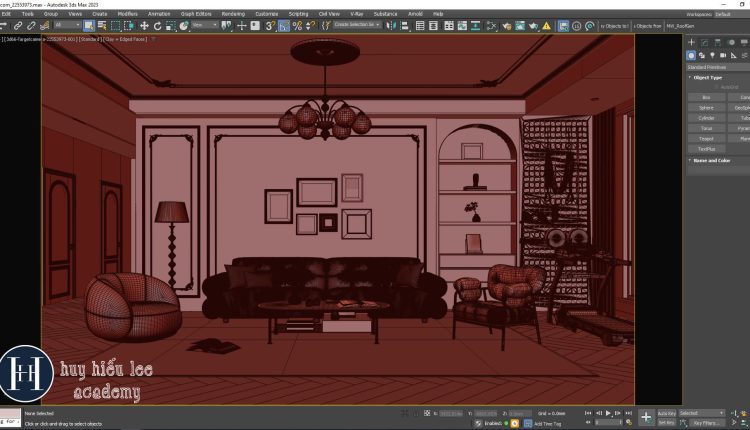
Task: Open the Material Editor icon
Action: pyautogui.click(x=491, y=25)
